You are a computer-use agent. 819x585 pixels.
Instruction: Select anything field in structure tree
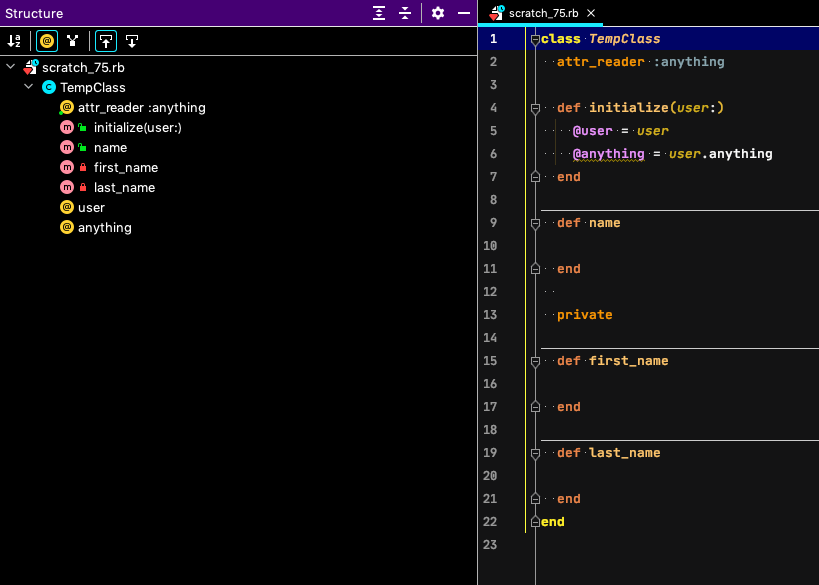click(104, 228)
